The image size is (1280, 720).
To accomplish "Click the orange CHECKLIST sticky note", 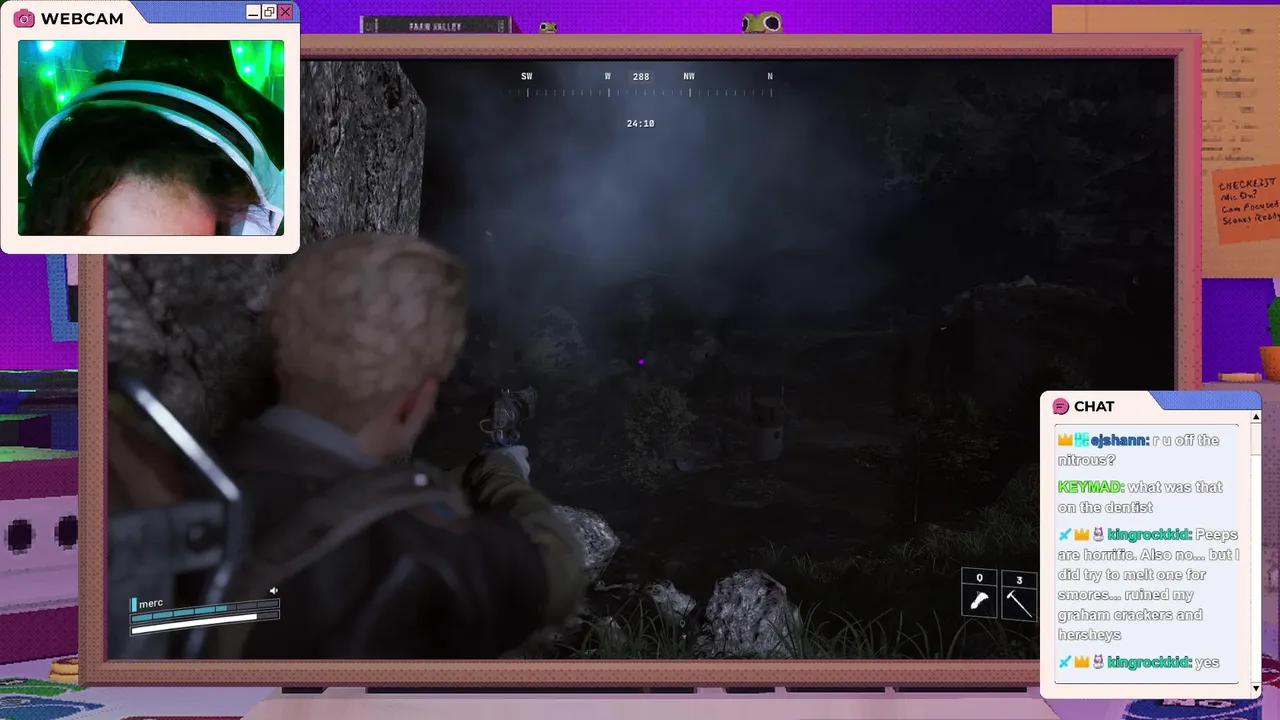I will (x=1247, y=204).
